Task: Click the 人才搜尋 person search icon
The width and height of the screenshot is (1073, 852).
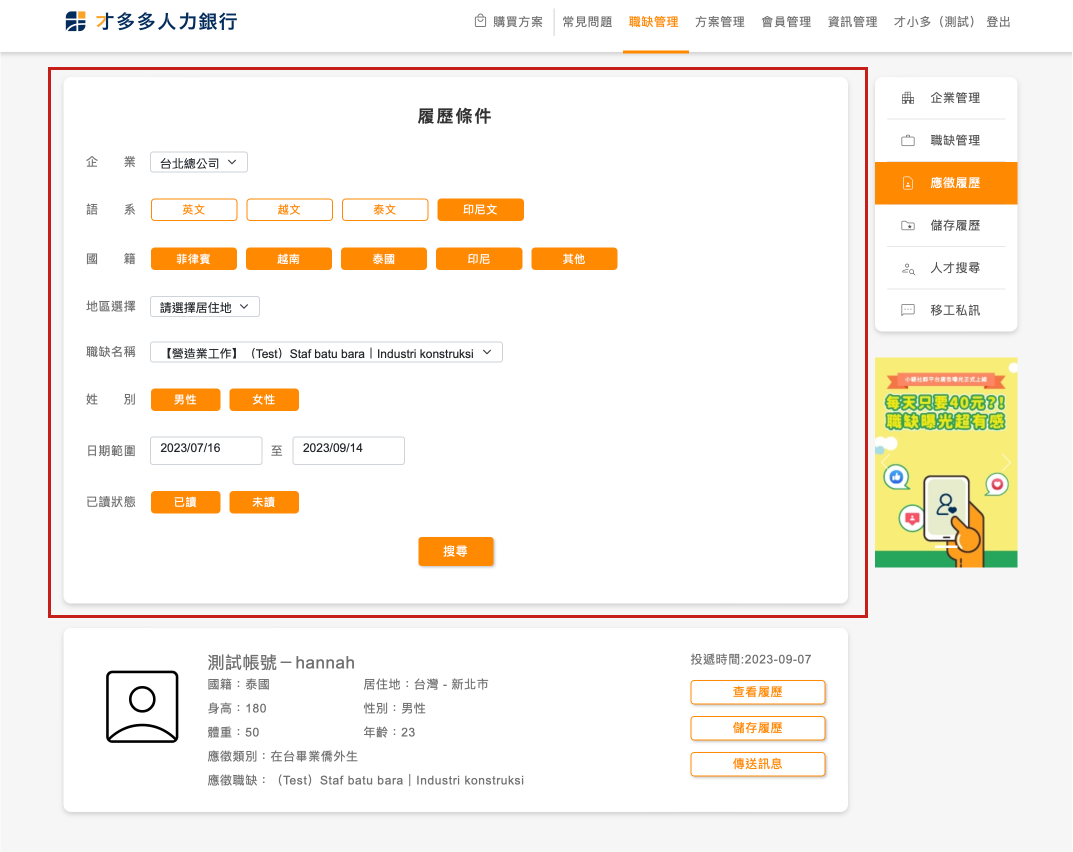Action: tap(908, 268)
